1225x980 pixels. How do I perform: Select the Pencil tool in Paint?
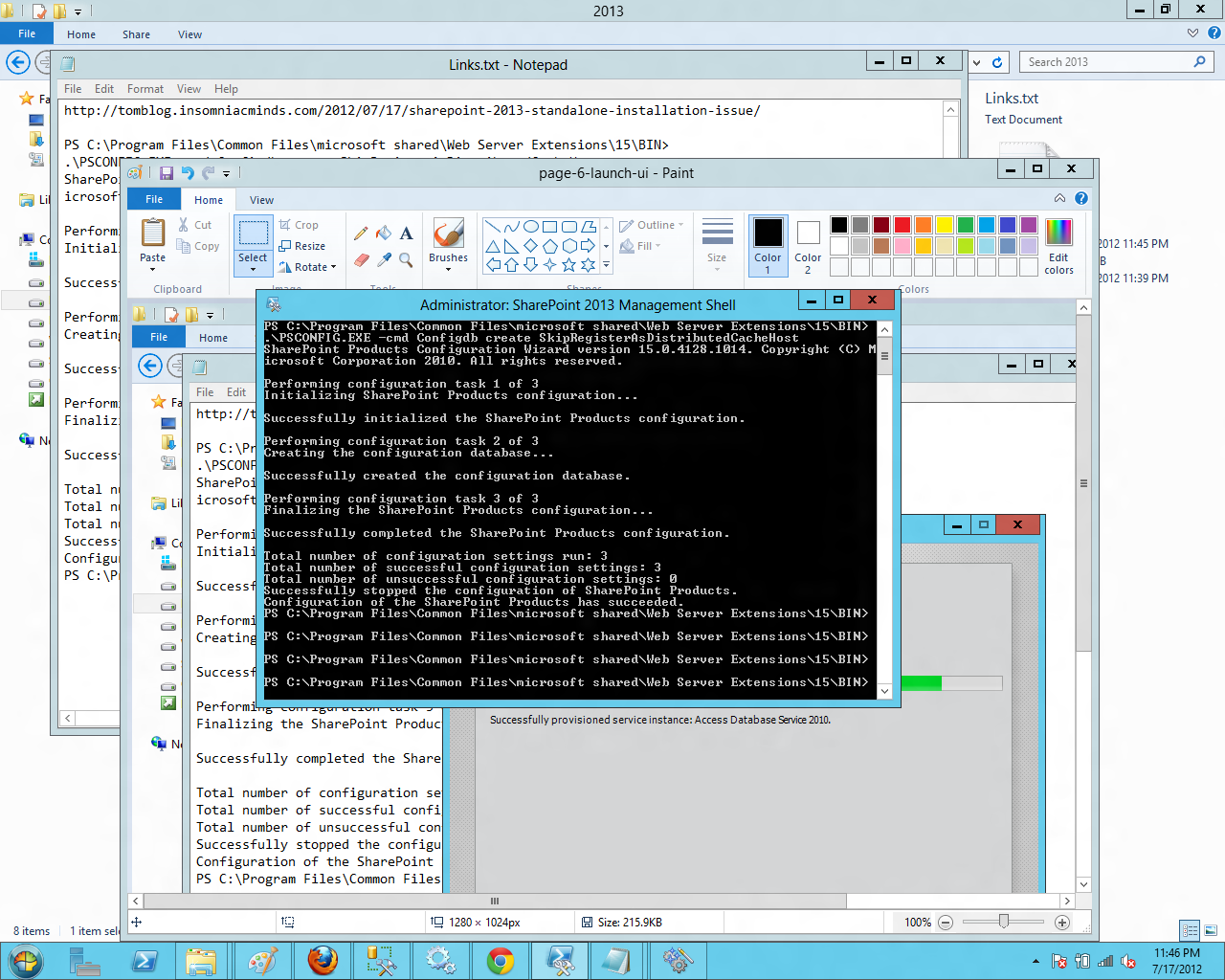[x=362, y=232]
